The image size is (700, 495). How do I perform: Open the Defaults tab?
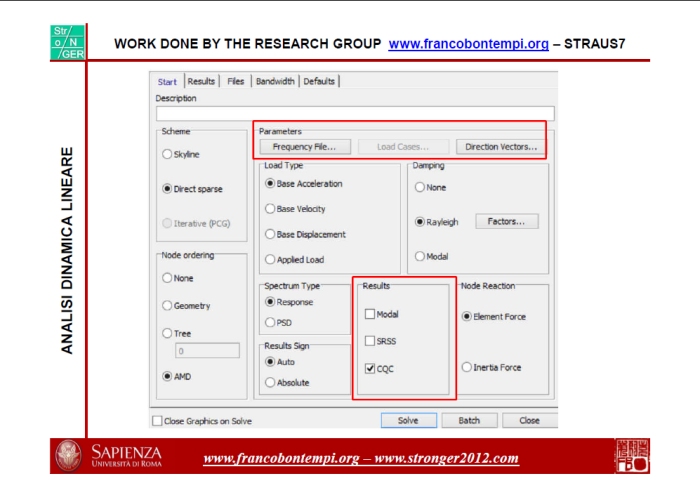coord(319,81)
